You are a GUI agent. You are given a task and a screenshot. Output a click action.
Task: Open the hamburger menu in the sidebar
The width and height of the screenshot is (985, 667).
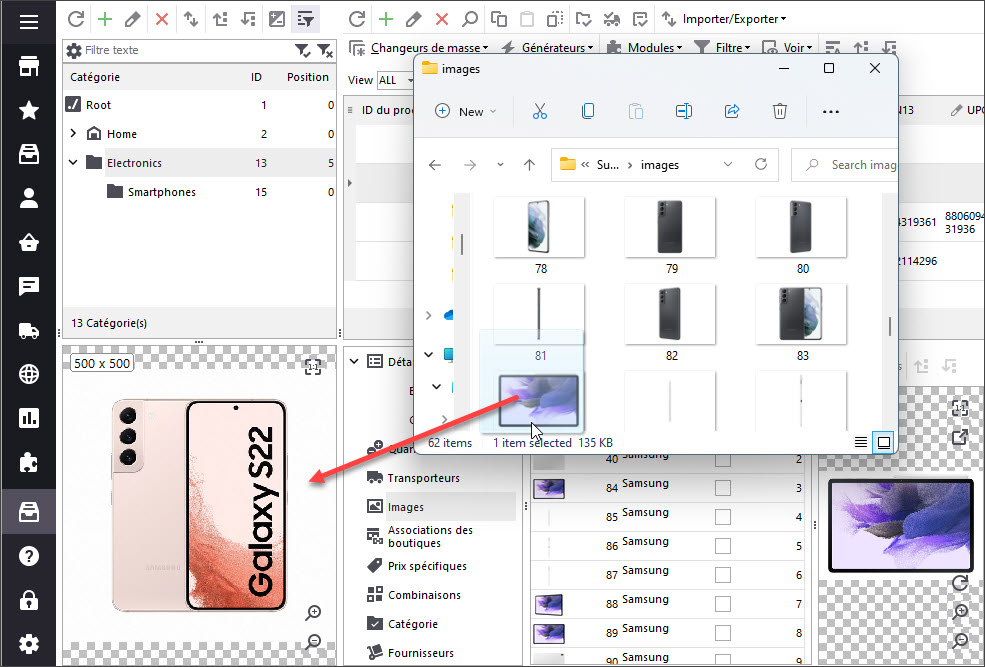[x=29, y=22]
